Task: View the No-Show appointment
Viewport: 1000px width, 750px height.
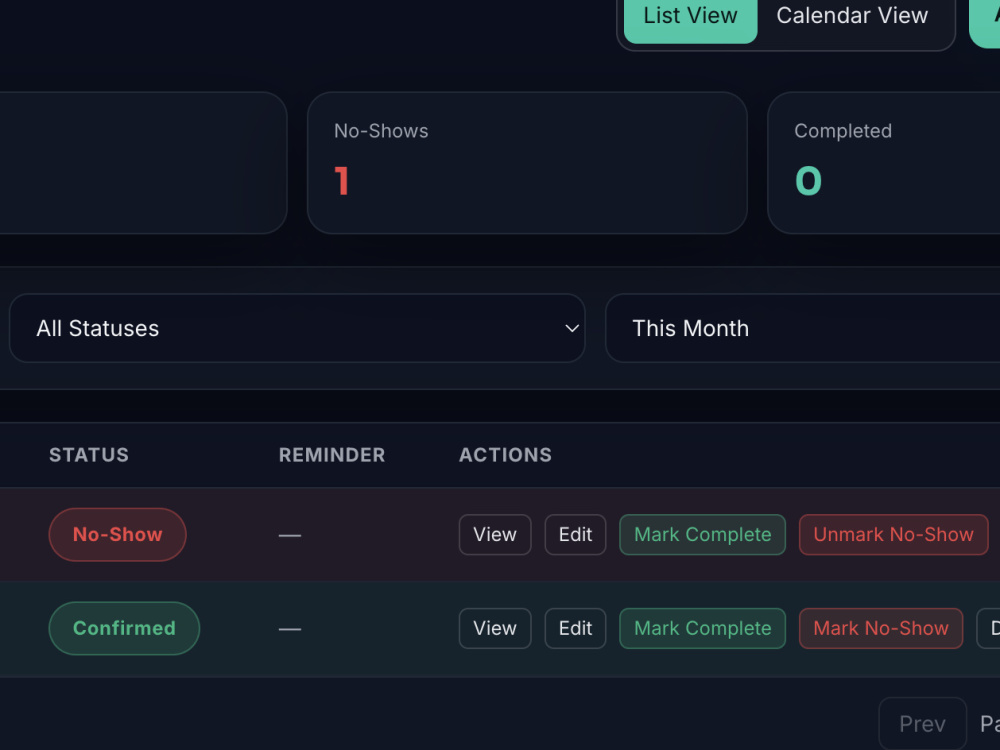Action: 495,534
